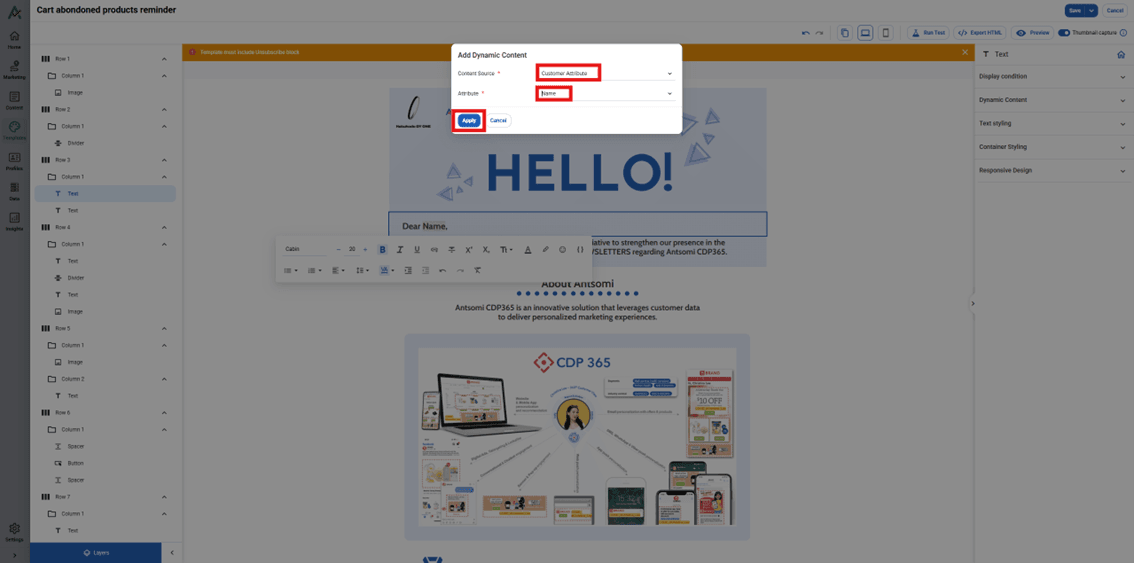Image resolution: width=1134 pixels, height=563 pixels.
Task: Go to Profiles in the left sidebar
Action: pos(14,161)
